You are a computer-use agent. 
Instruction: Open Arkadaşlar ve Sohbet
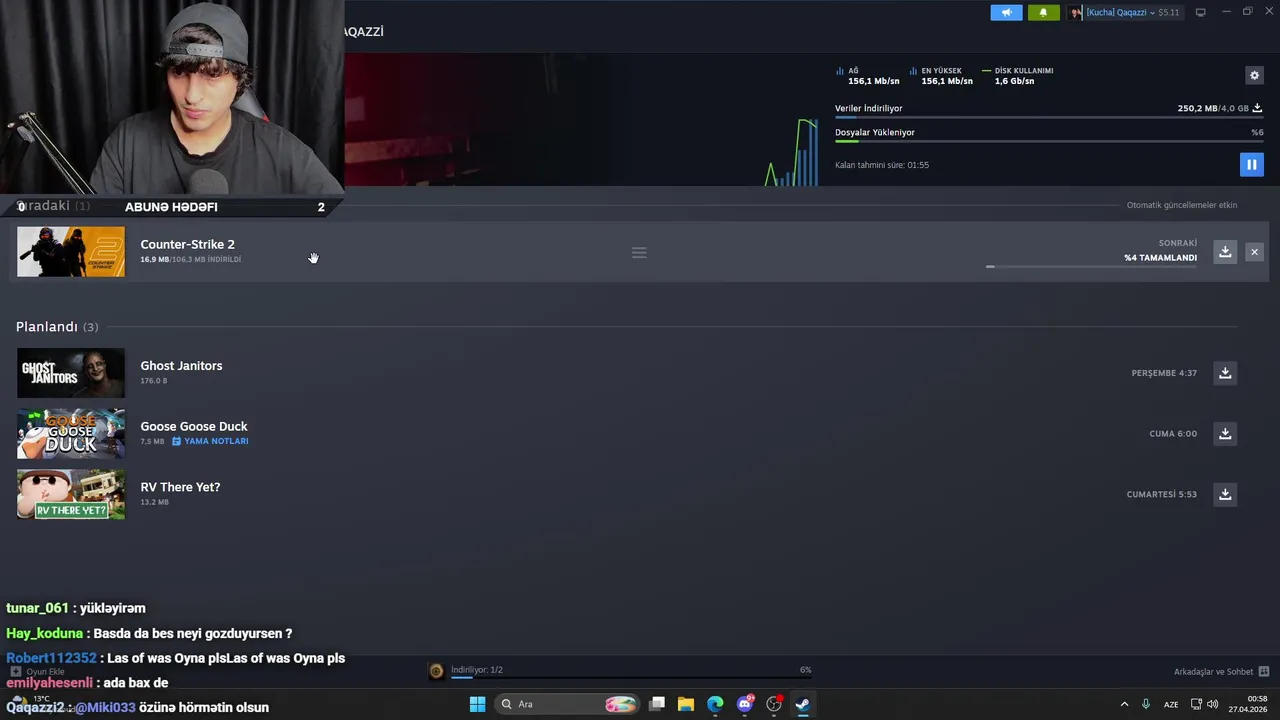tap(1221, 671)
